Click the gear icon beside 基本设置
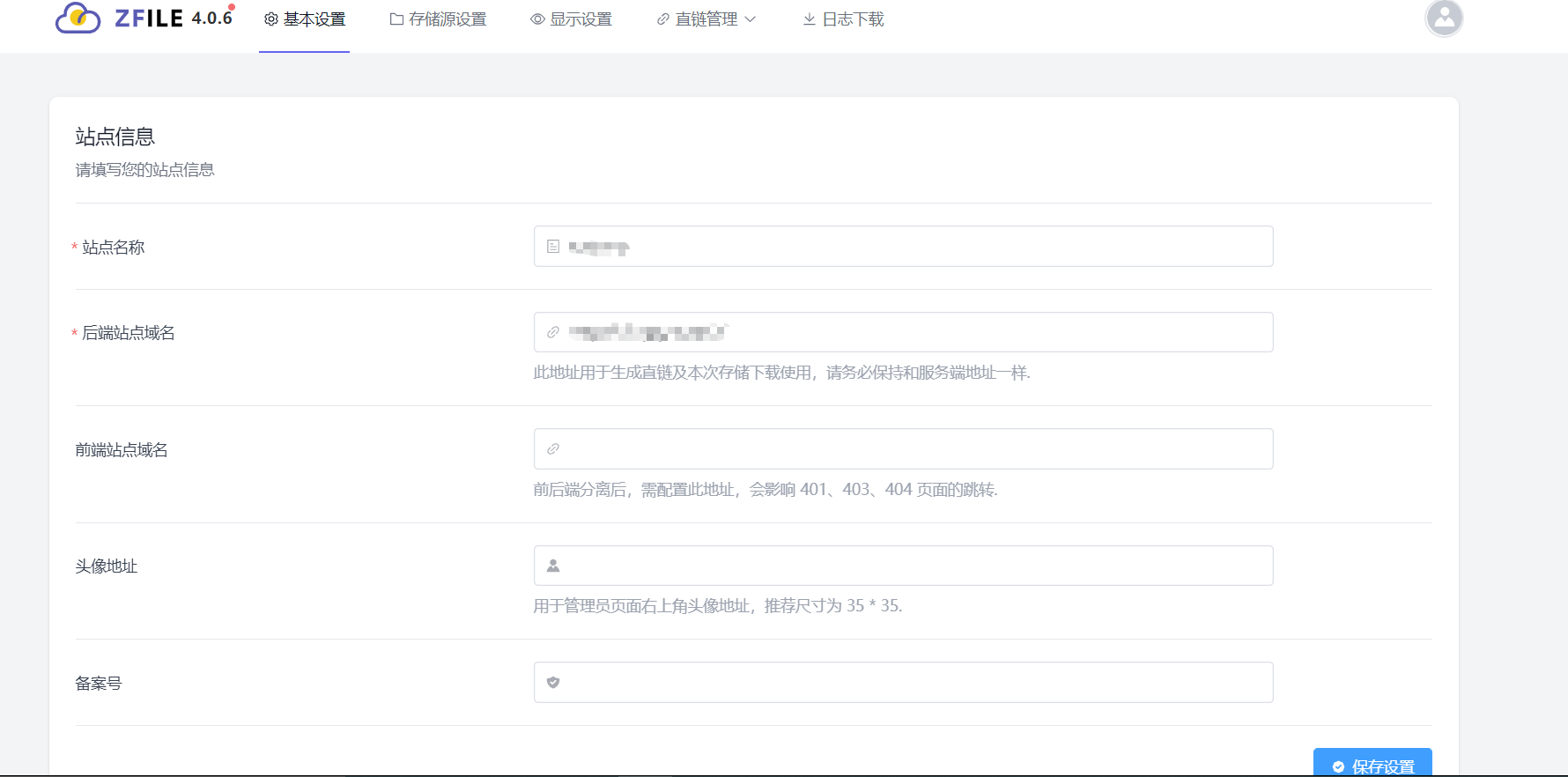This screenshot has width=1568, height=777. pos(271,19)
